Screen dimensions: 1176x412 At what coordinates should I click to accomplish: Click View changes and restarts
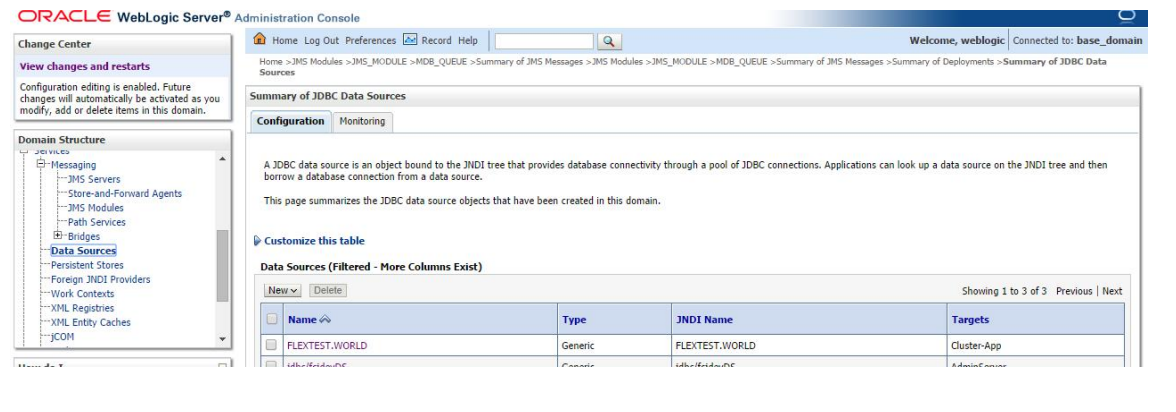point(85,66)
